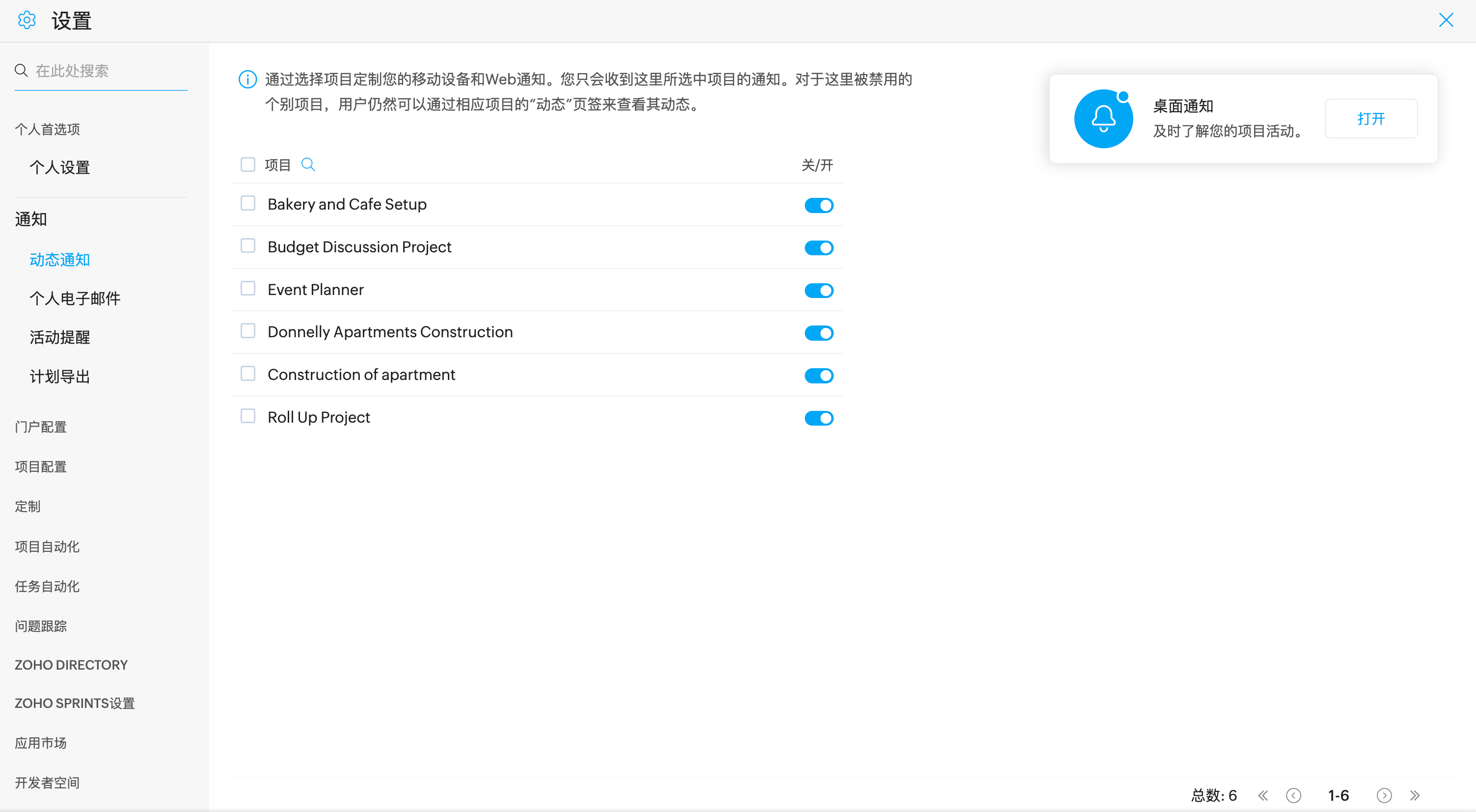Turn off Roll Up Project toggle
Screen dimensions: 1476x812
click(x=819, y=418)
